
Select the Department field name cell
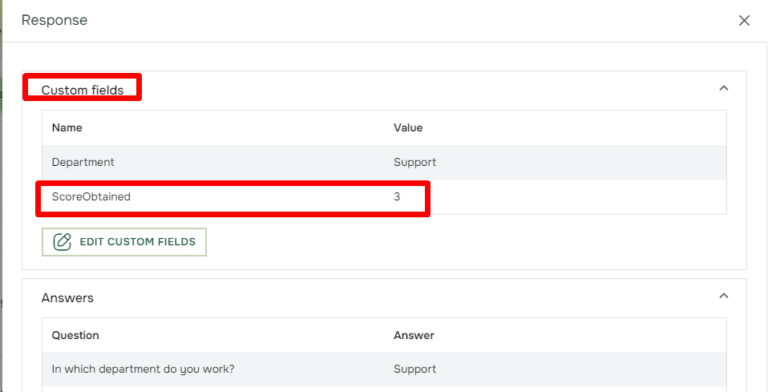pyautogui.click(x=83, y=162)
